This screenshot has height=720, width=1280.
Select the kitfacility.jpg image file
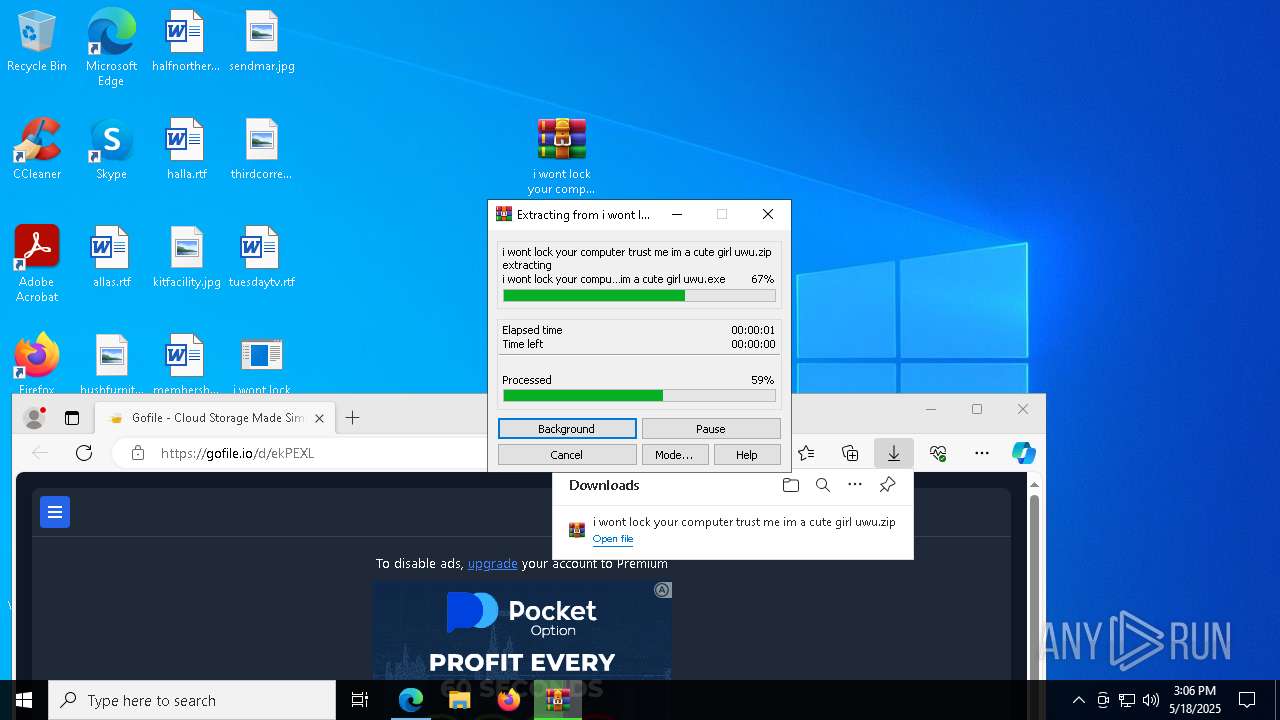pos(186,258)
